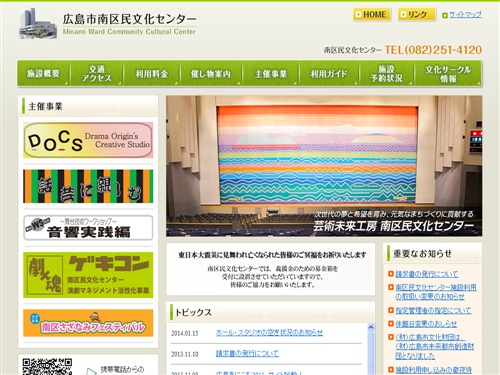
Task: Open the 利用料金 menu item
Action: coord(152,74)
